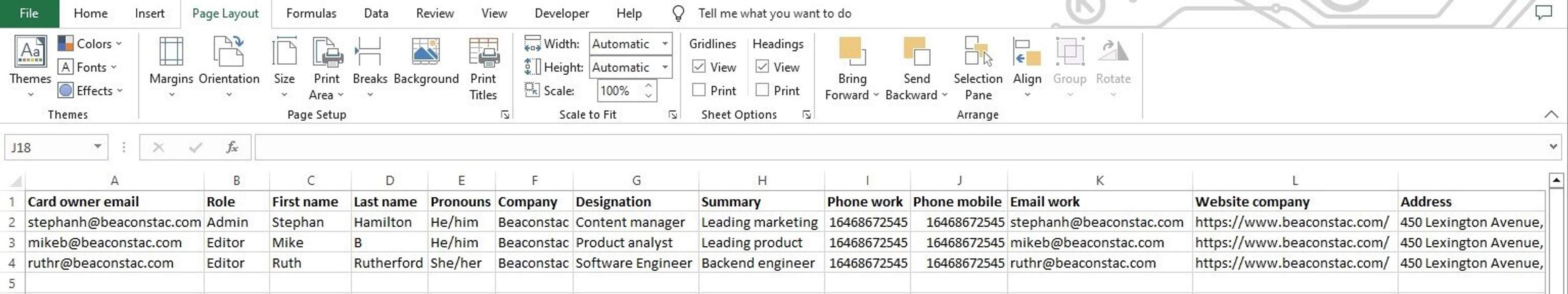Open the Name Box dropdown
The width and height of the screenshot is (1568, 294).
click(98, 147)
